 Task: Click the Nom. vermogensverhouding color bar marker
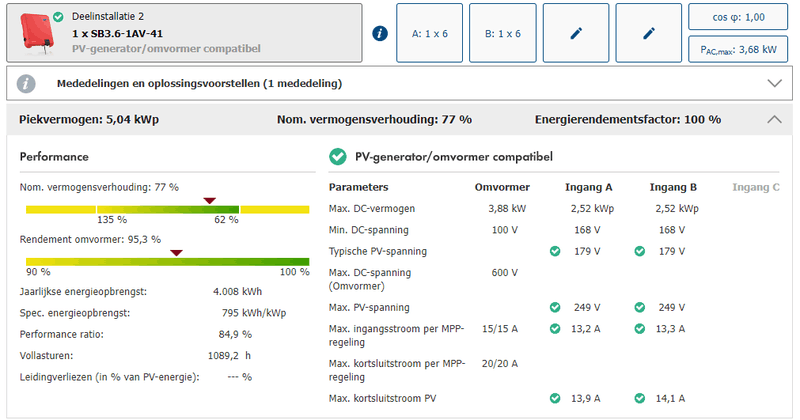[209, 201]
